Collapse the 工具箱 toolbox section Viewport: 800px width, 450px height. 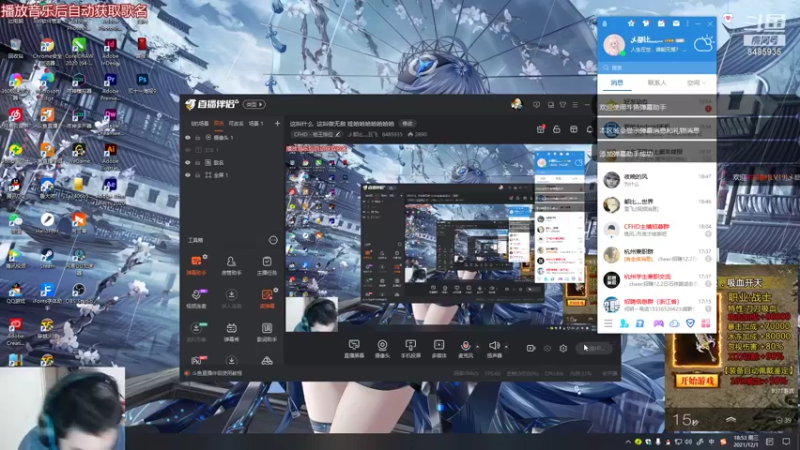[273, 240]
